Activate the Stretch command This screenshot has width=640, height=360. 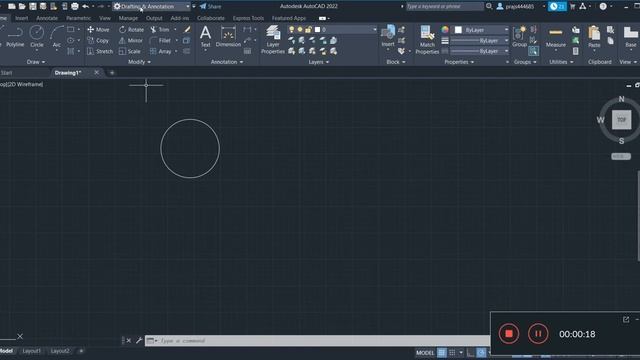click(100, 51)
